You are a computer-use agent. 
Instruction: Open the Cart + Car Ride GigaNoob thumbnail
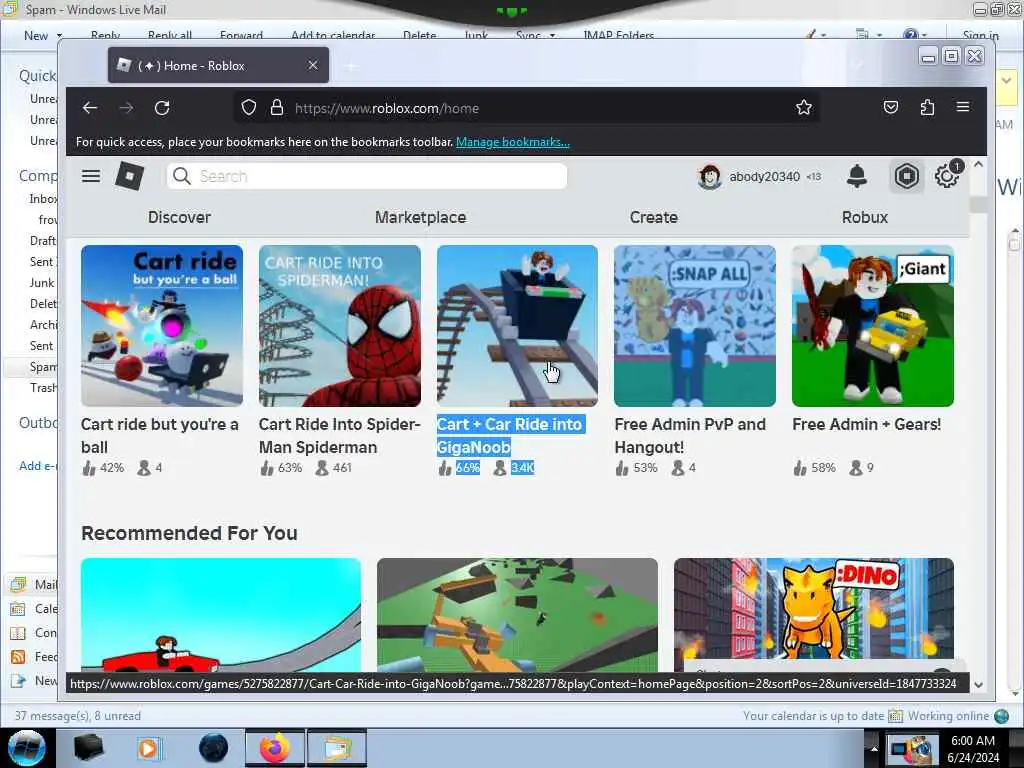pyautogui.click(x=517, y=326)
